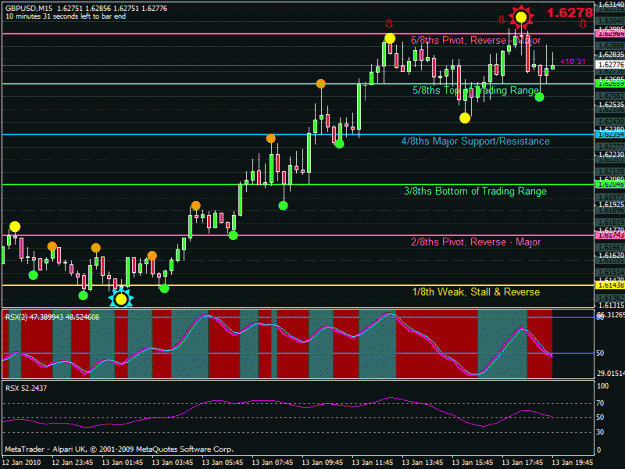Screen dimensions: 625x469
Task: Click the magenta '<10:31' countdown label
Action: click(573, 61)
